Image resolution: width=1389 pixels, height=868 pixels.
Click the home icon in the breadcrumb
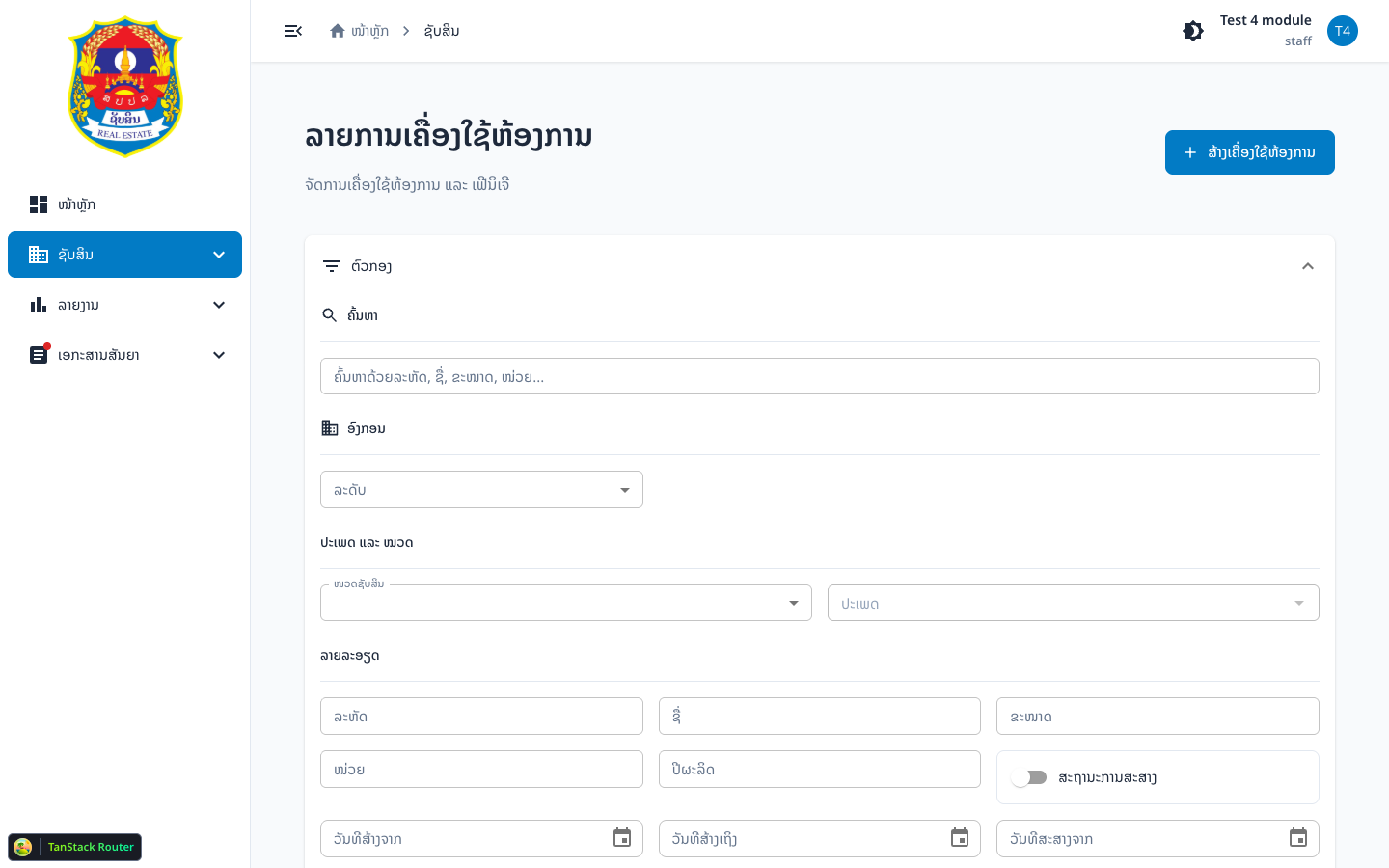point(338,31)
